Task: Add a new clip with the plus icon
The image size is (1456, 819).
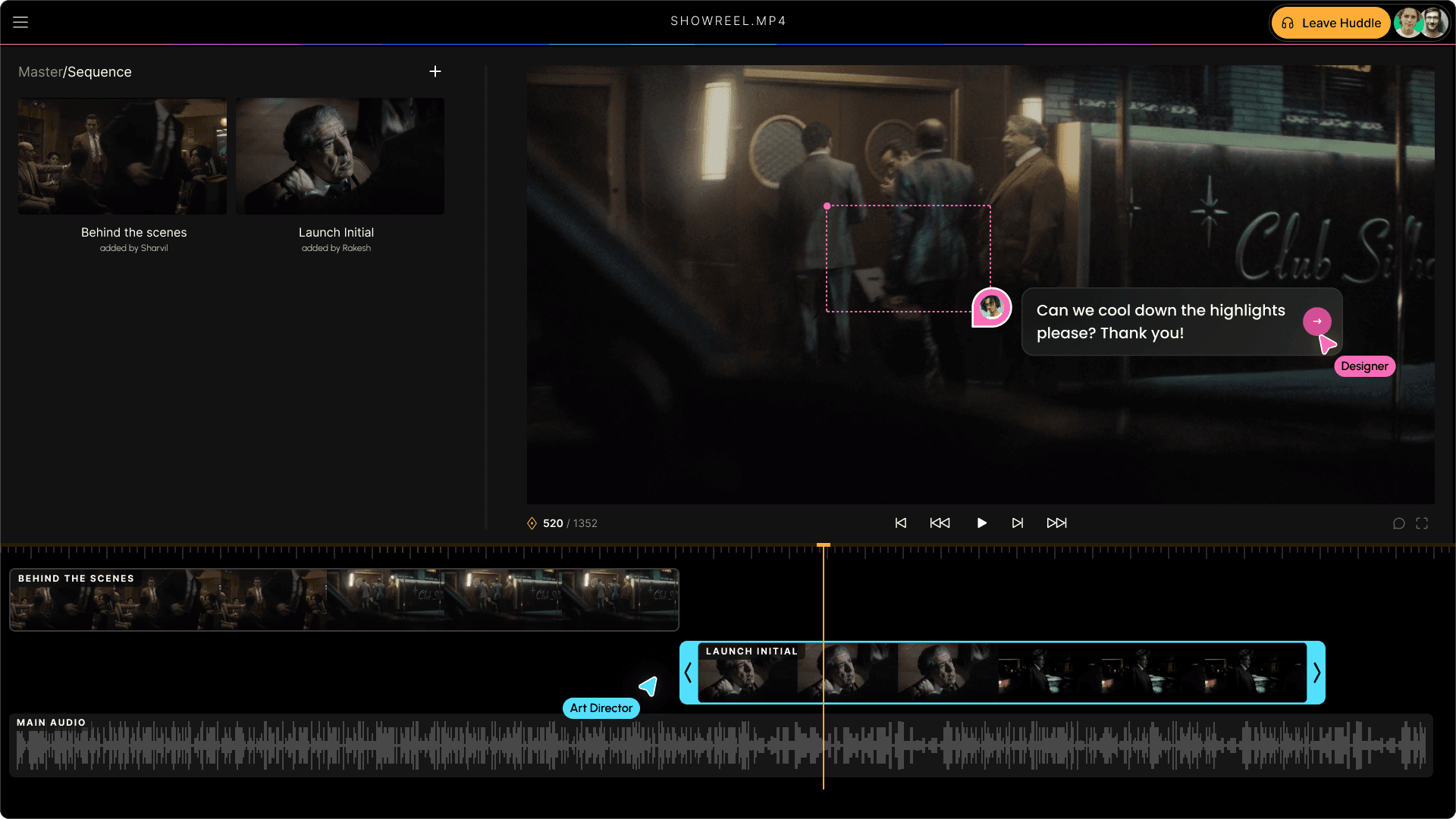Action: [435, 71]
